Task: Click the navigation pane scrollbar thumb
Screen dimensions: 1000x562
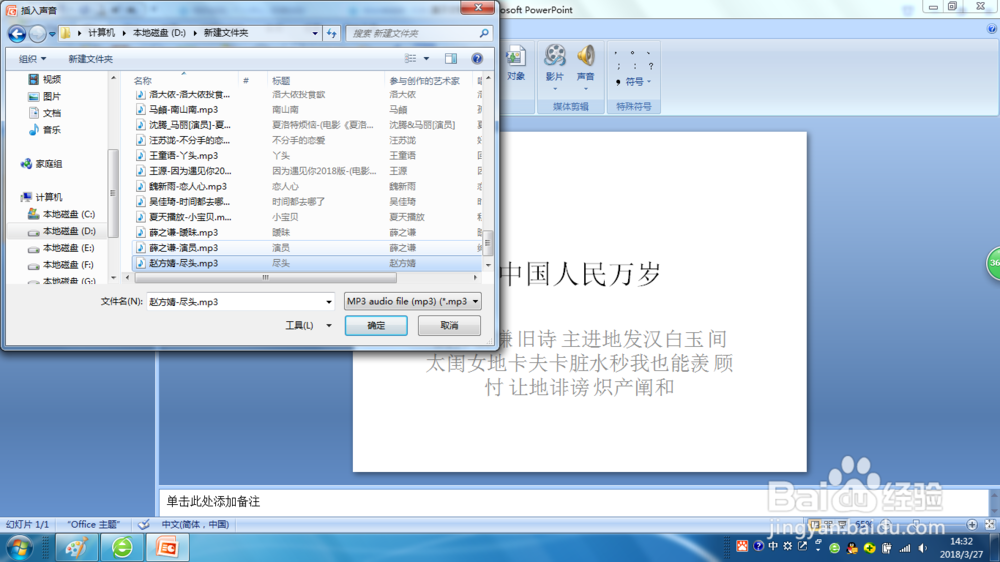Action: [114, 193]
